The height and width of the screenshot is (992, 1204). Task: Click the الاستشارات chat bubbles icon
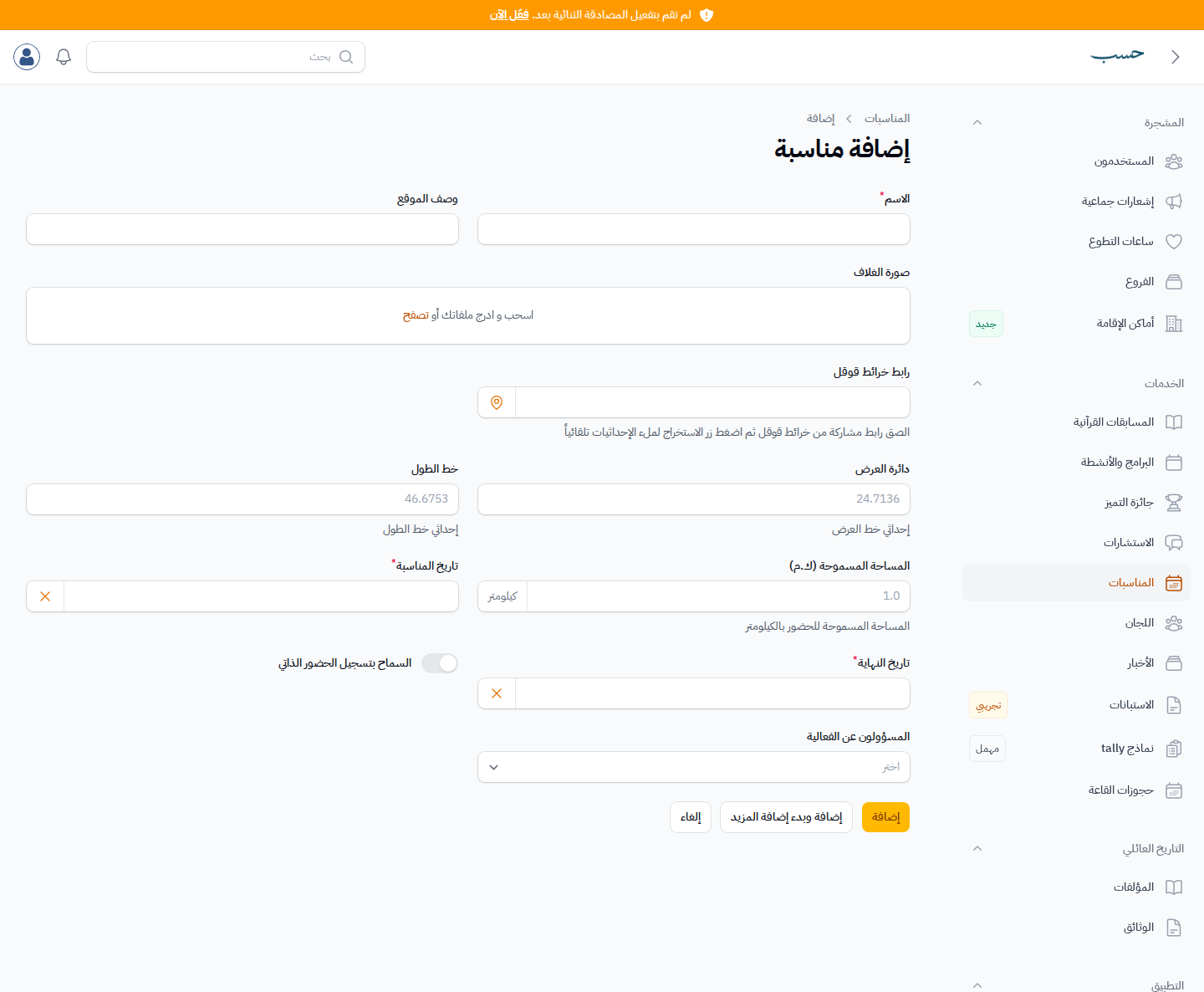(x=1174, y=543)
